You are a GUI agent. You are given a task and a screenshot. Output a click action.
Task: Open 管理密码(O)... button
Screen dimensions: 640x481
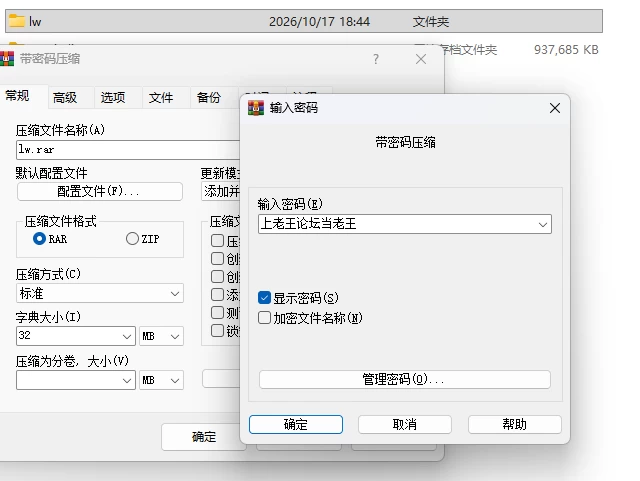tap(405, 379)
